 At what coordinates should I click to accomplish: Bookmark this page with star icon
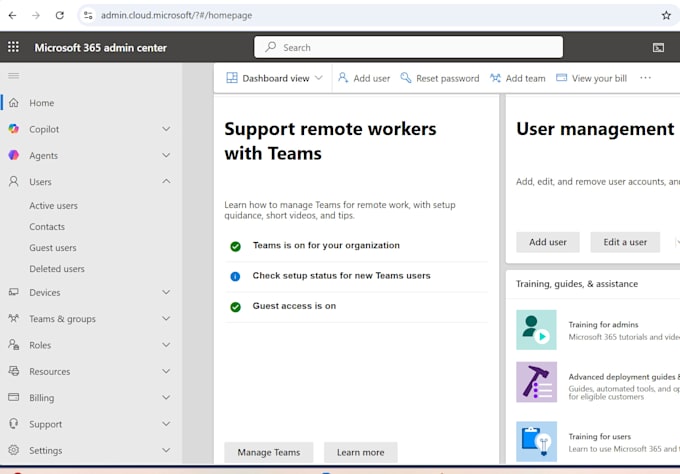click(666, 15)
